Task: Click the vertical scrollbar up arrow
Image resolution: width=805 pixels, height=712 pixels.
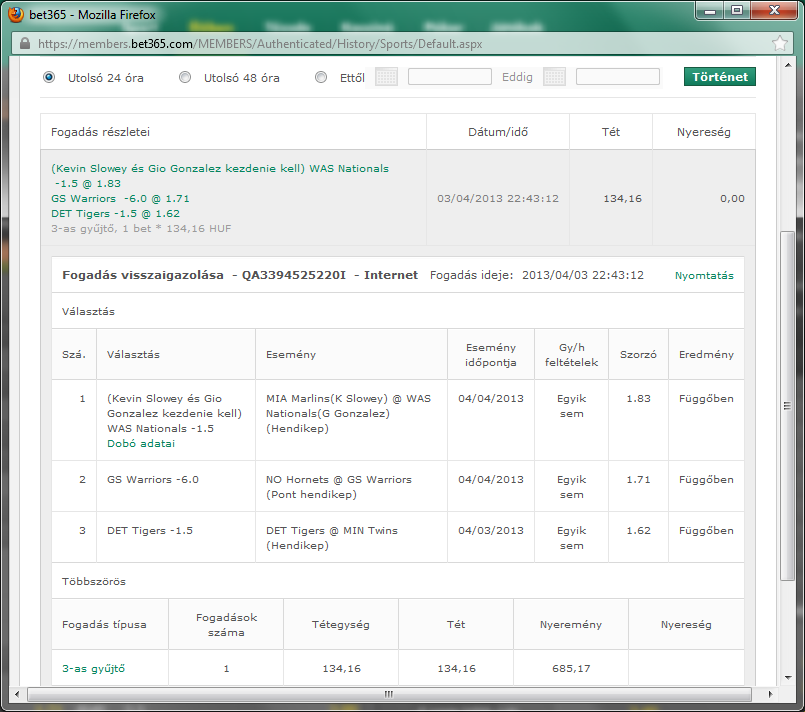Action: pos(788,65)
